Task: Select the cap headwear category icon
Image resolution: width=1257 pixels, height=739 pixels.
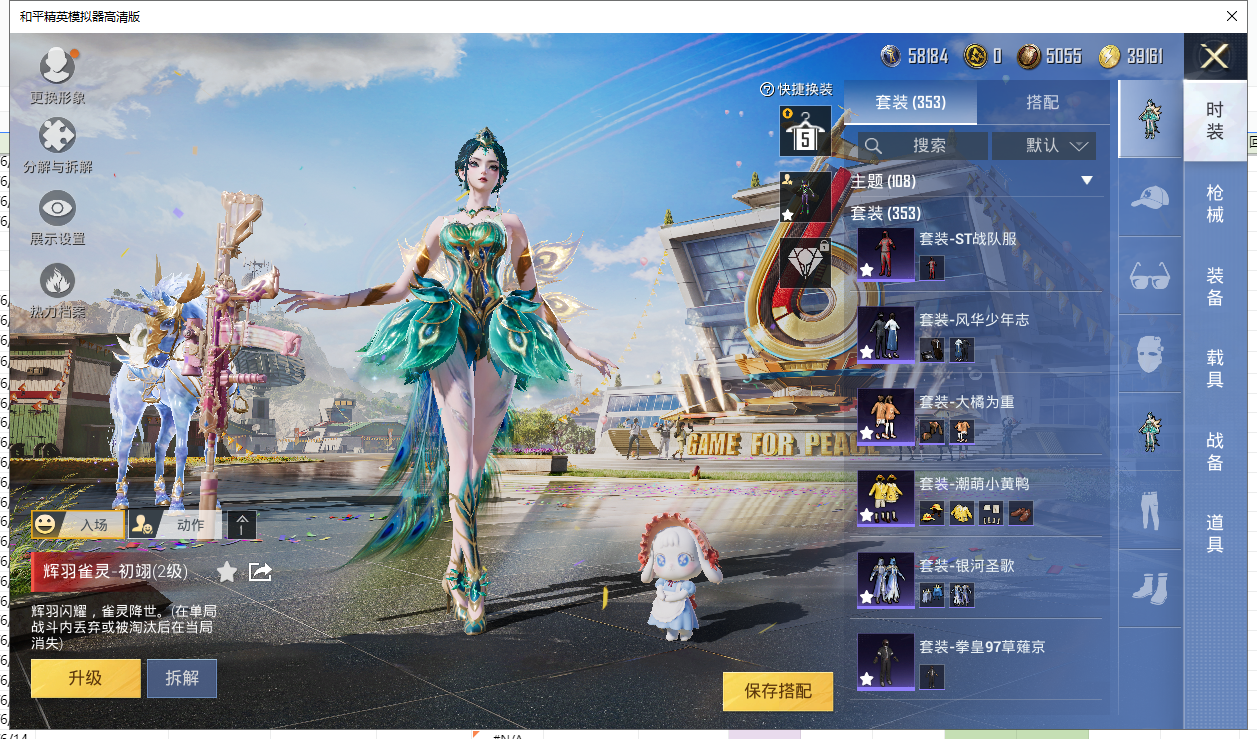Action: pos(1150,197)
